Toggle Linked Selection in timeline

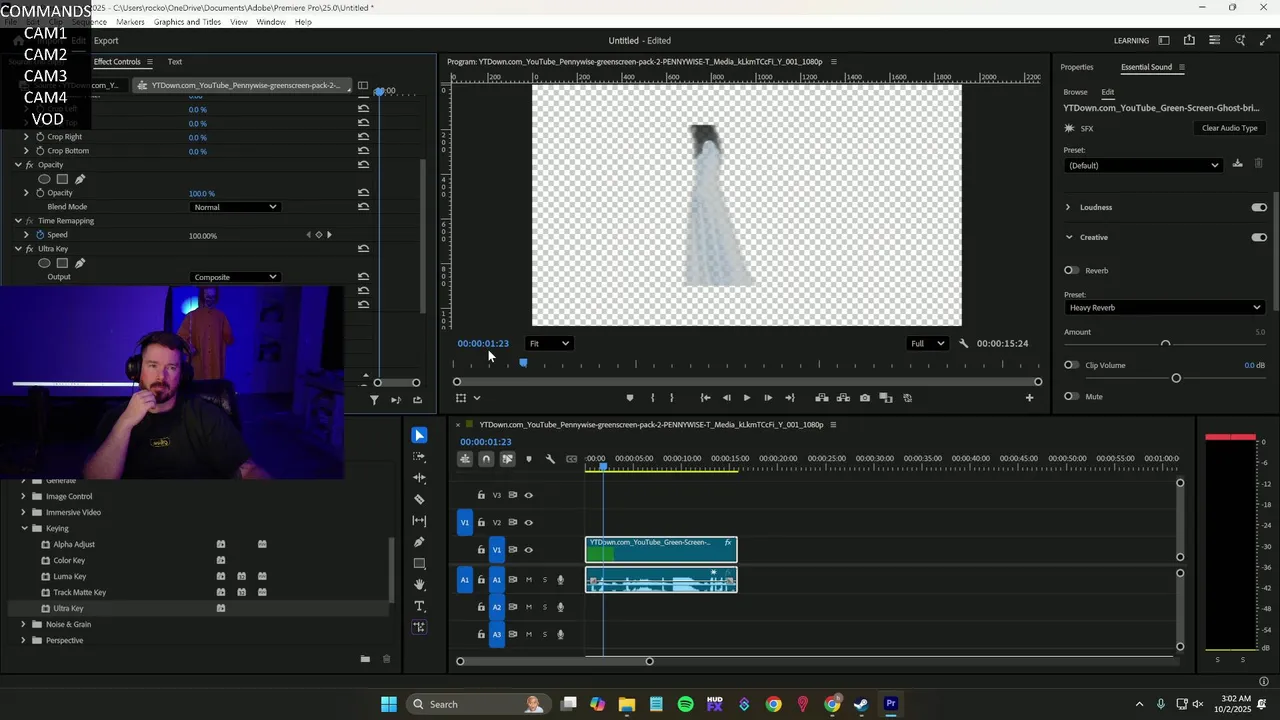[507, 459]
